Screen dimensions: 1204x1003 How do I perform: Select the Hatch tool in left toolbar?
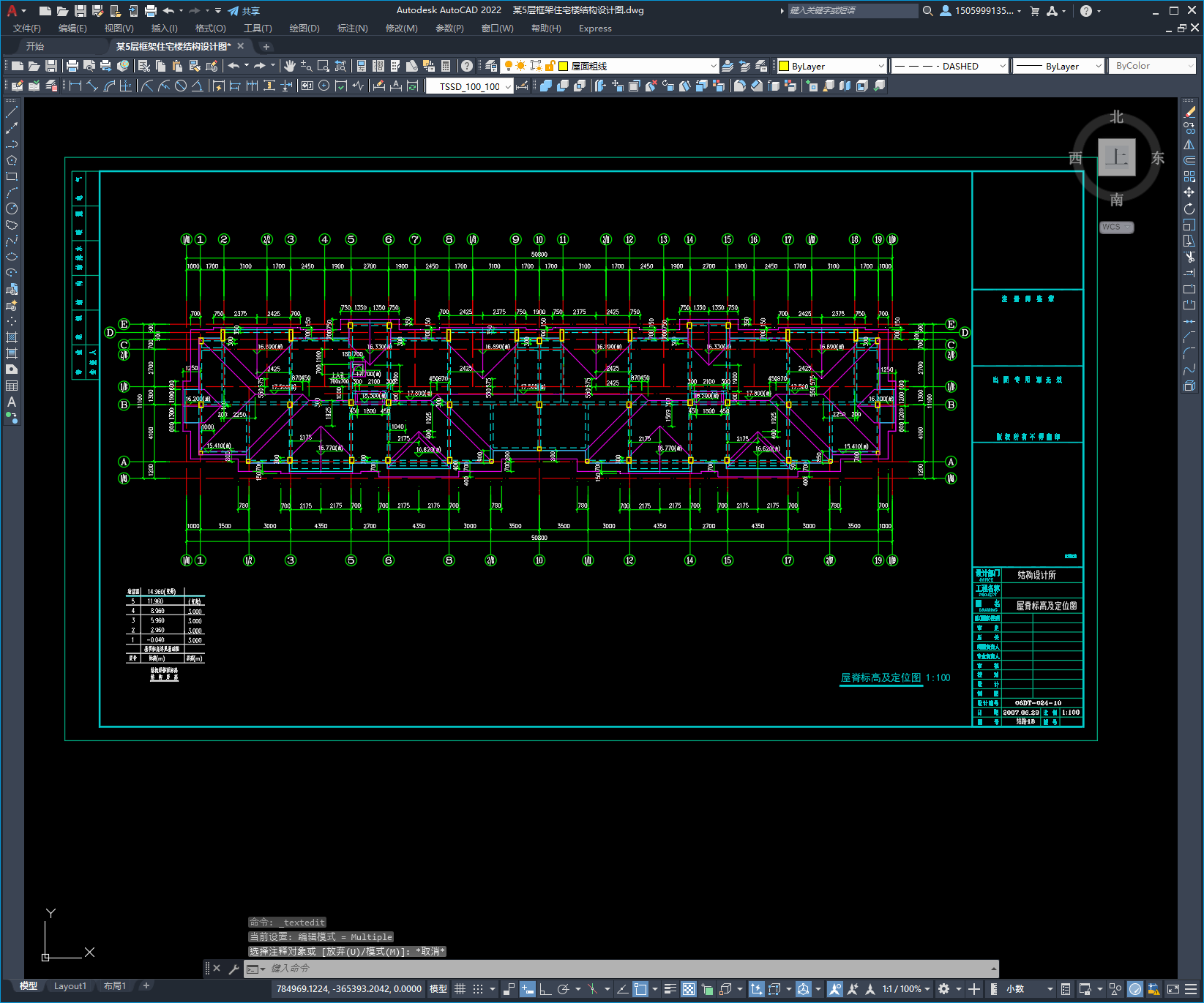[12, 337]
